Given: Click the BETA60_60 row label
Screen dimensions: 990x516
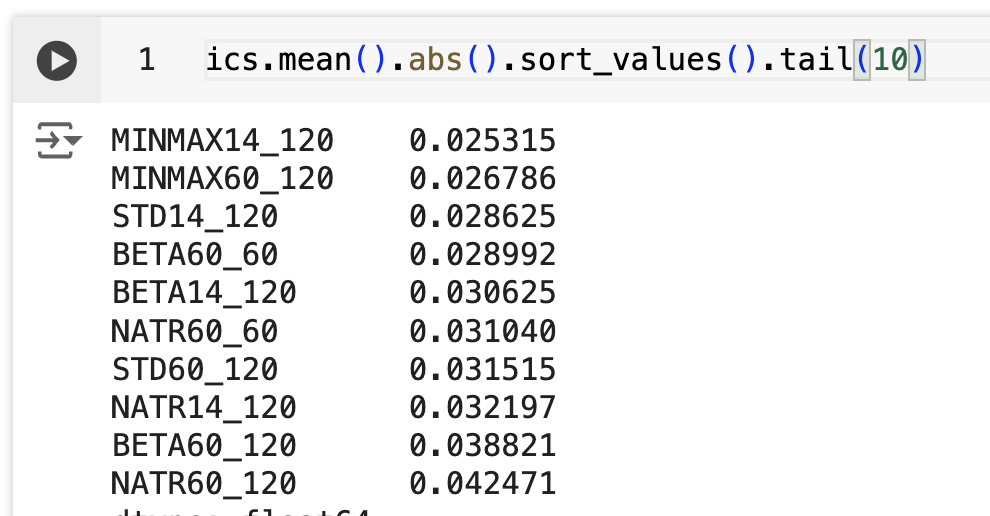Looking at the screenshot, I should [195, 255].
